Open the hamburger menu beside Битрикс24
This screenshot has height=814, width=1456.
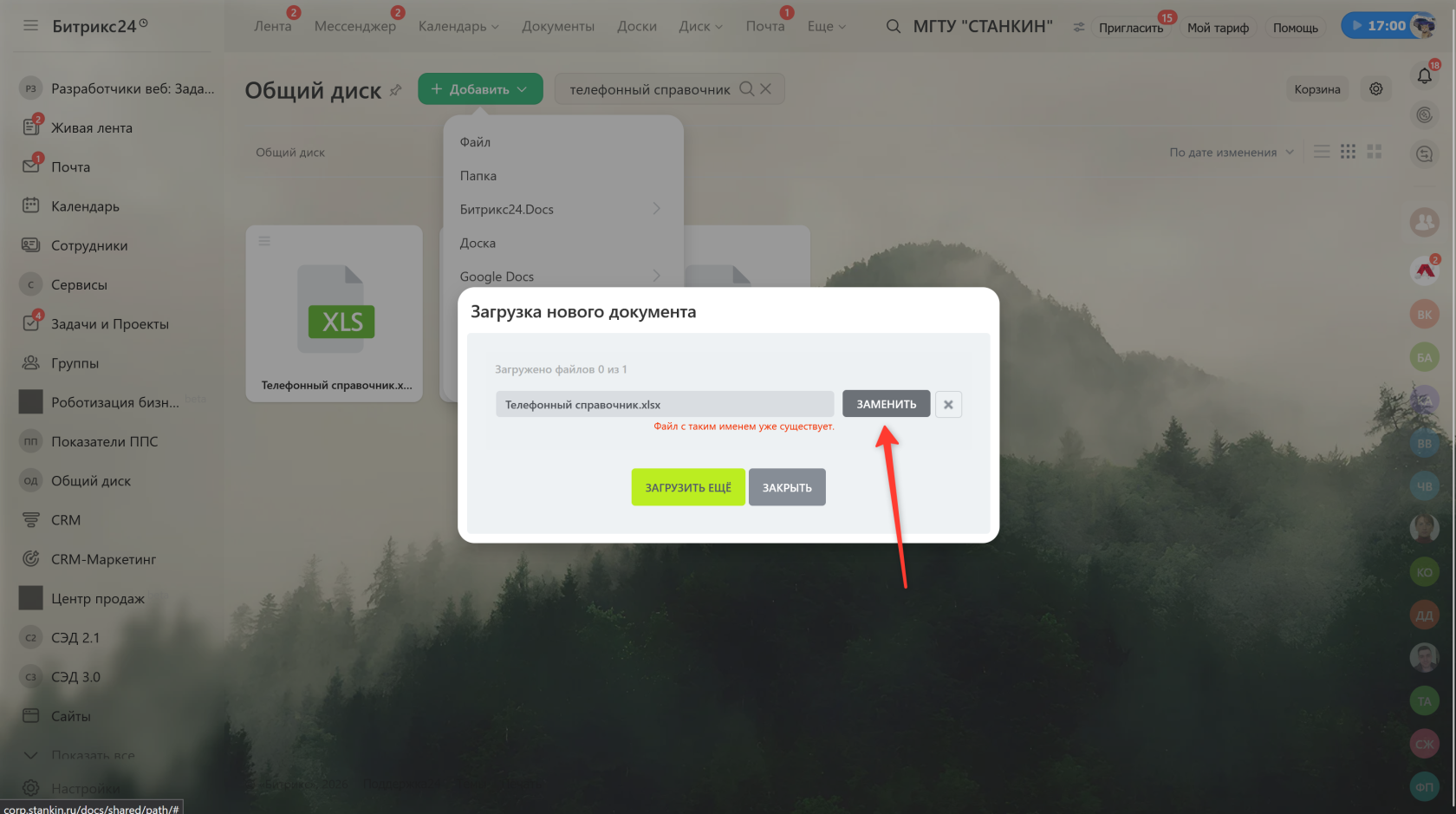coord(30,26)
